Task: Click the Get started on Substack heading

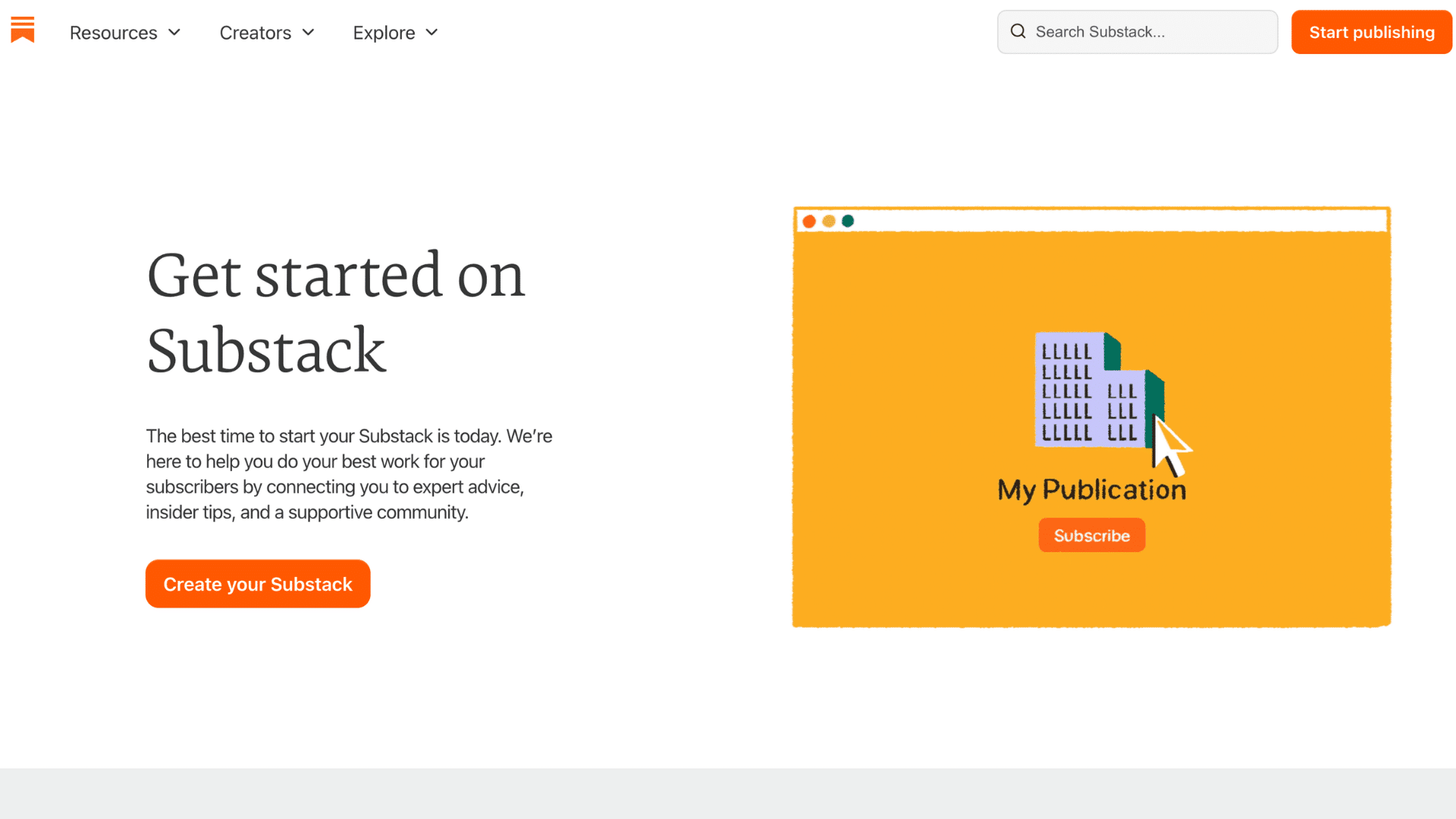Action: click(x=336, y=312)
